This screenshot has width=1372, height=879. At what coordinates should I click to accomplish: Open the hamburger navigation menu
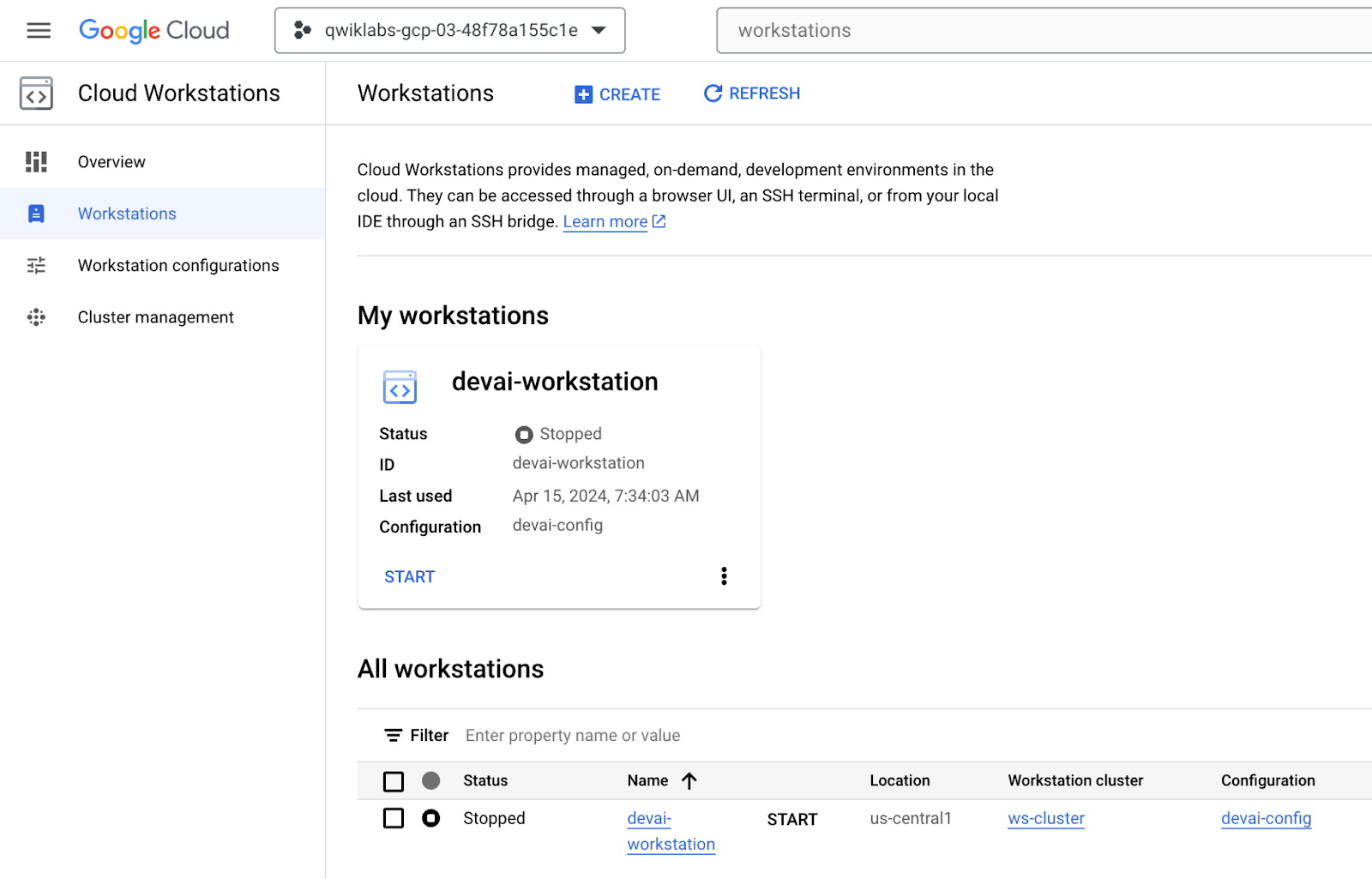point(39,31)
